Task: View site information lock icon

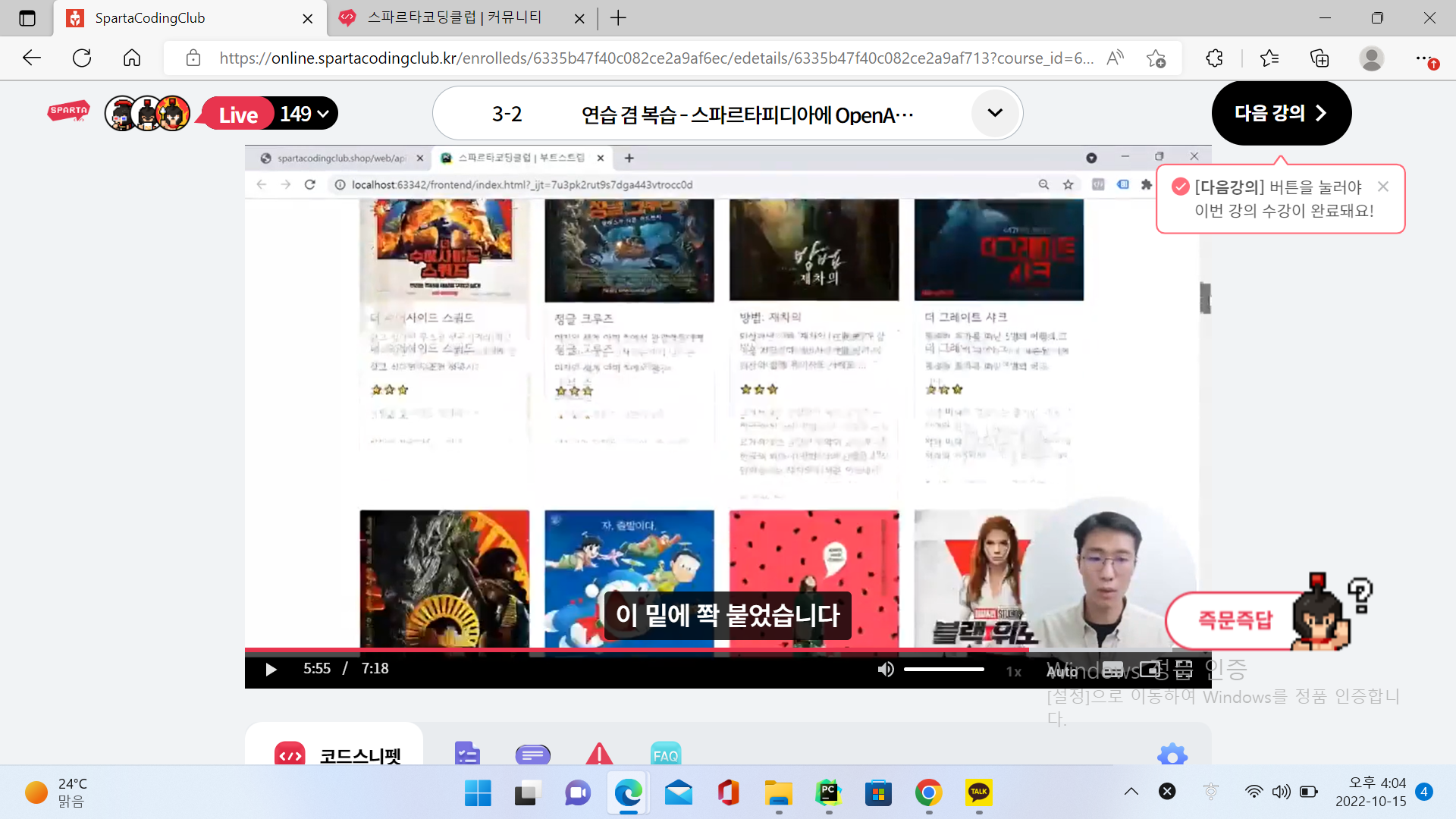Action: 193,58
